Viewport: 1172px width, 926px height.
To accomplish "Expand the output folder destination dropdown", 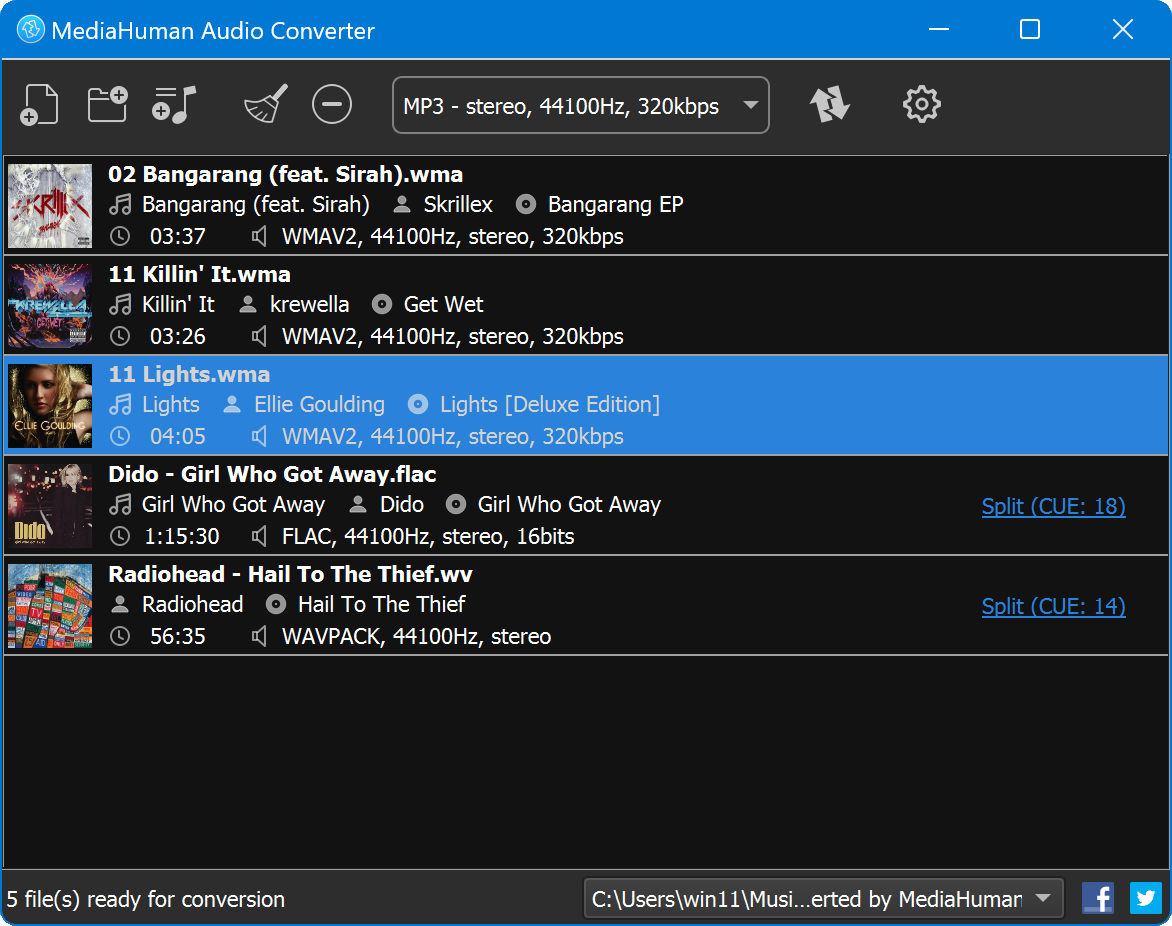I will (1043, 898).
